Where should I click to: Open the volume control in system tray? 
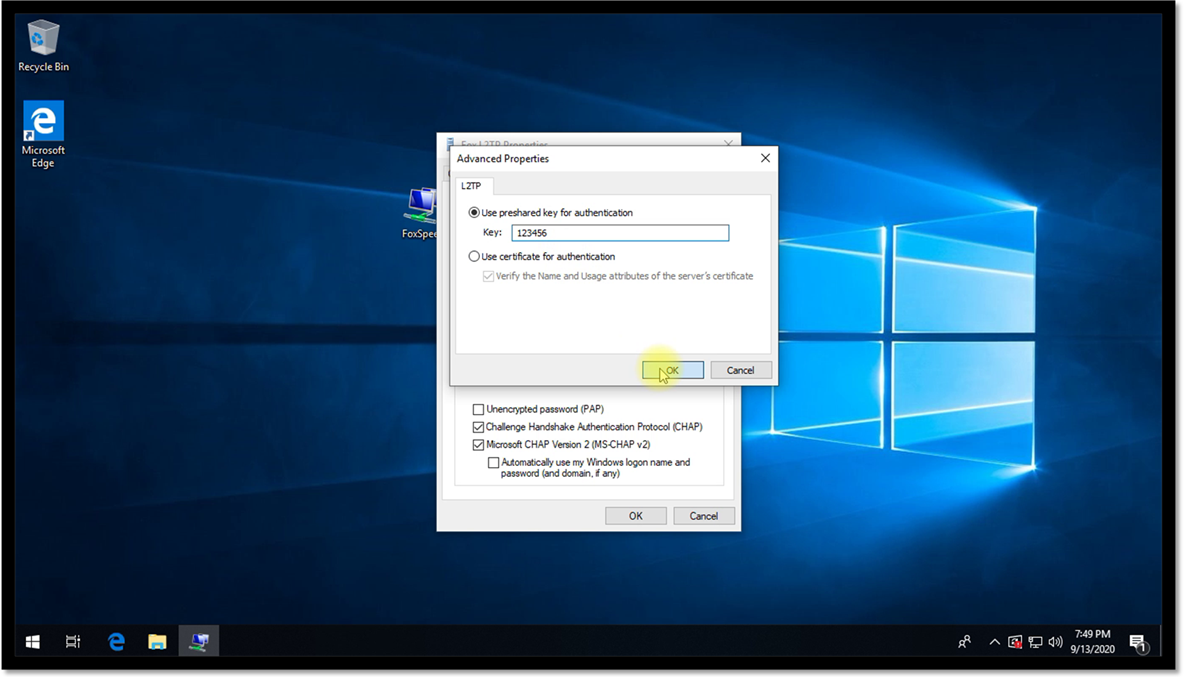coord(1055,642)
